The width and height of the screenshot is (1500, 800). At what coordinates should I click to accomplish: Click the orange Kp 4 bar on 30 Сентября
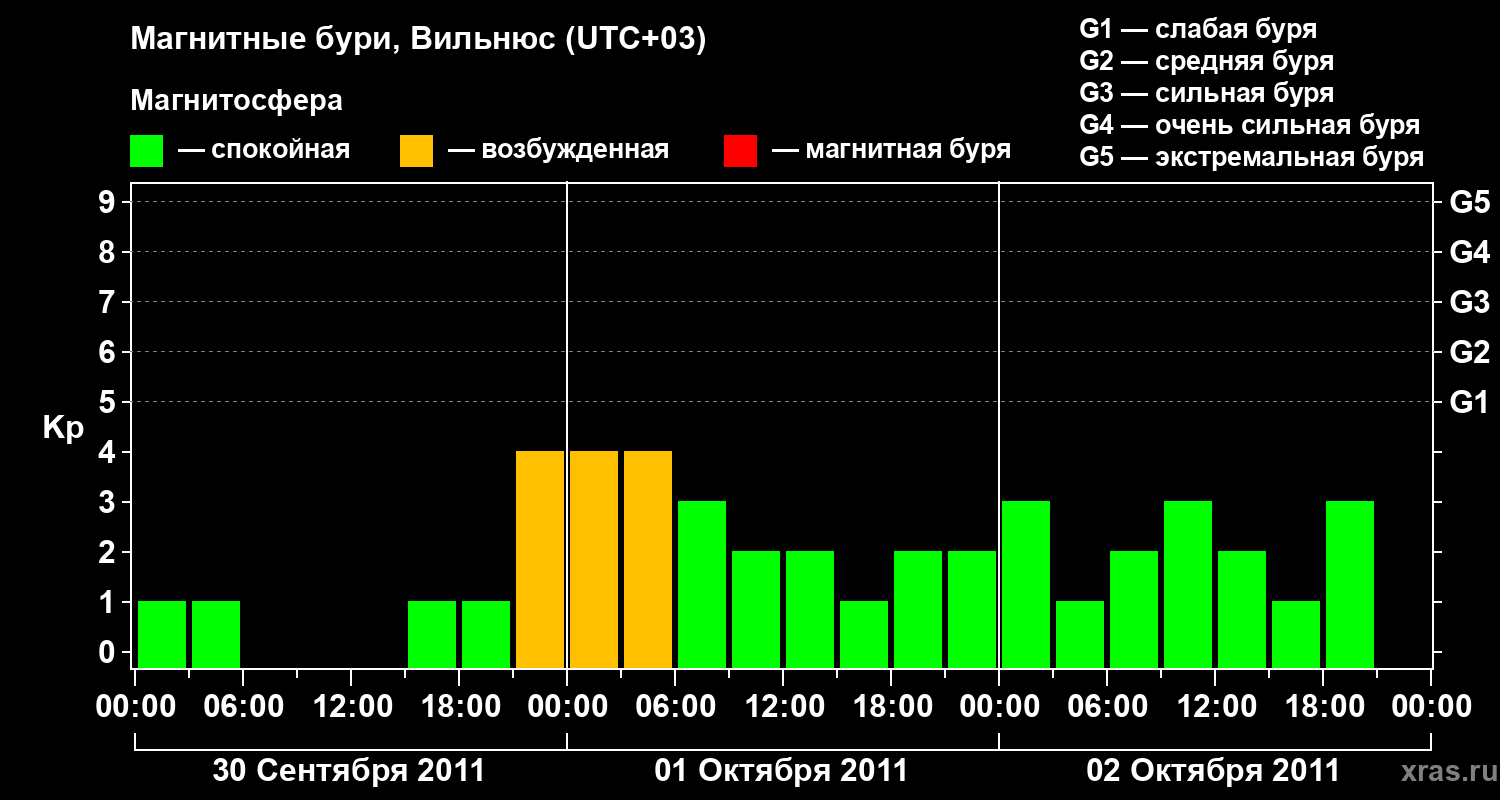pyautogui.click(x=540, y=559)
